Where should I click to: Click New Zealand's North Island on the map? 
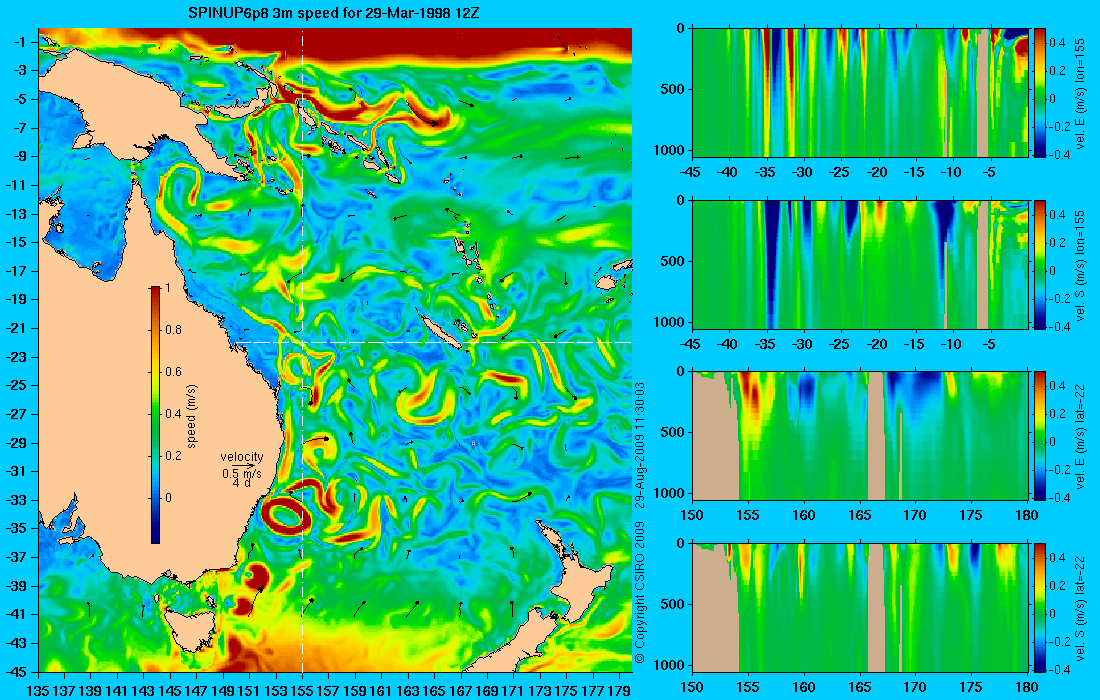coord(582,582)
